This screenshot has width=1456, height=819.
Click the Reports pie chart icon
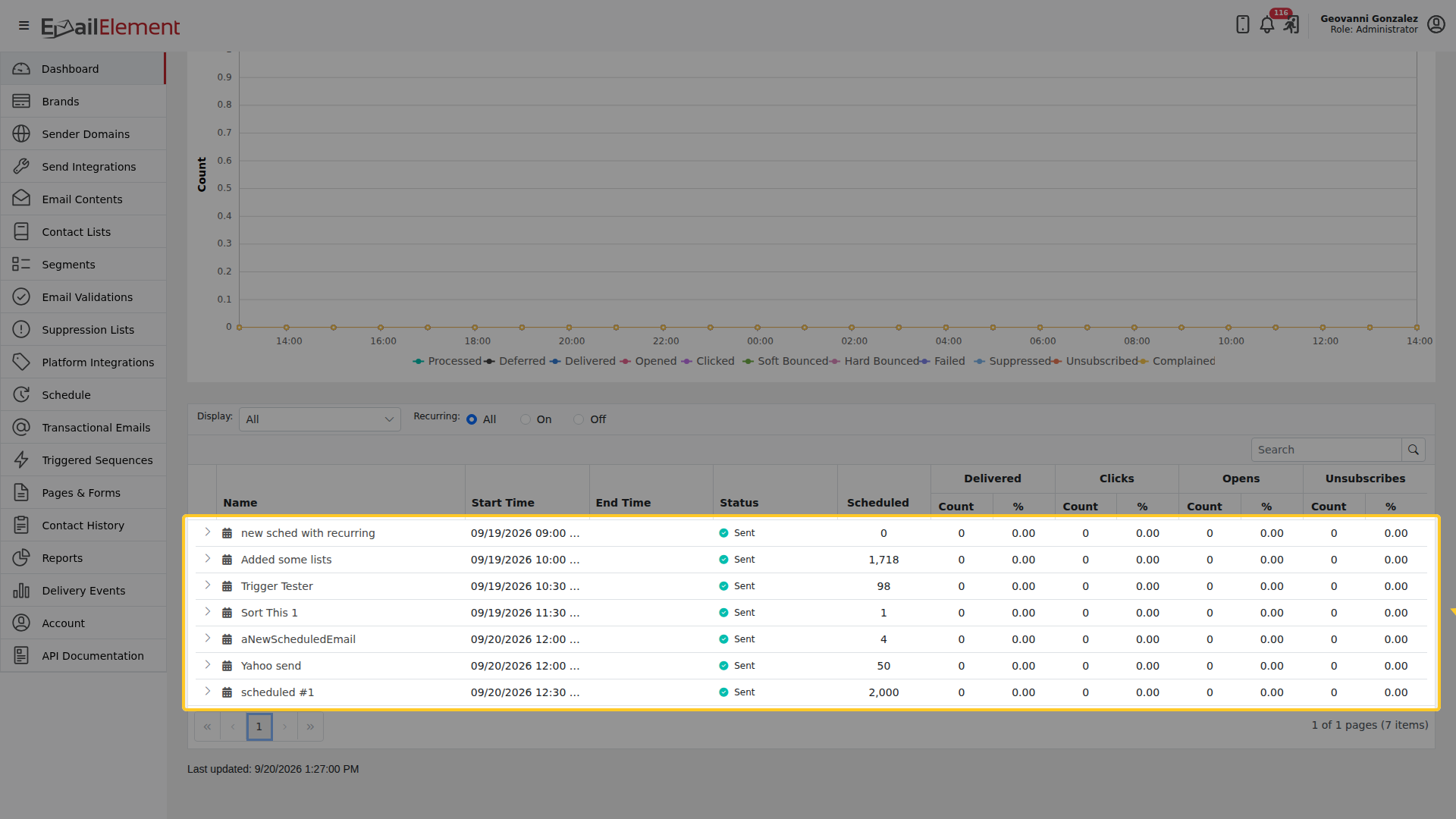pyautogui.click(x=21, y=557)
